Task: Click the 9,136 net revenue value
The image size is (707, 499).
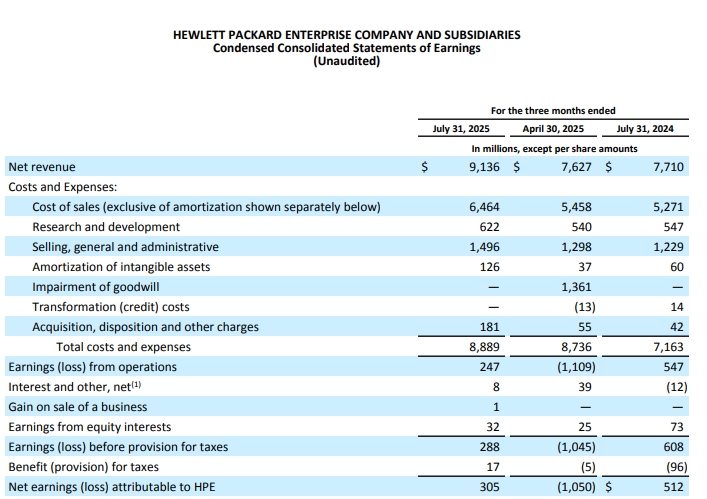Action: (484, 167)
